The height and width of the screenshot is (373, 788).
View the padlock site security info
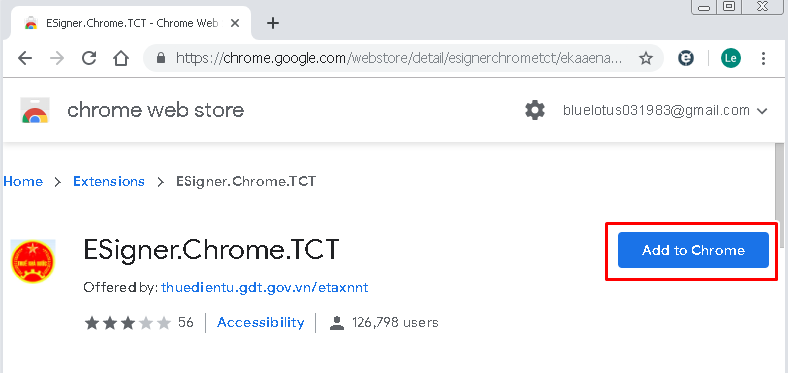pyautogui.click(x=161, y=58)
